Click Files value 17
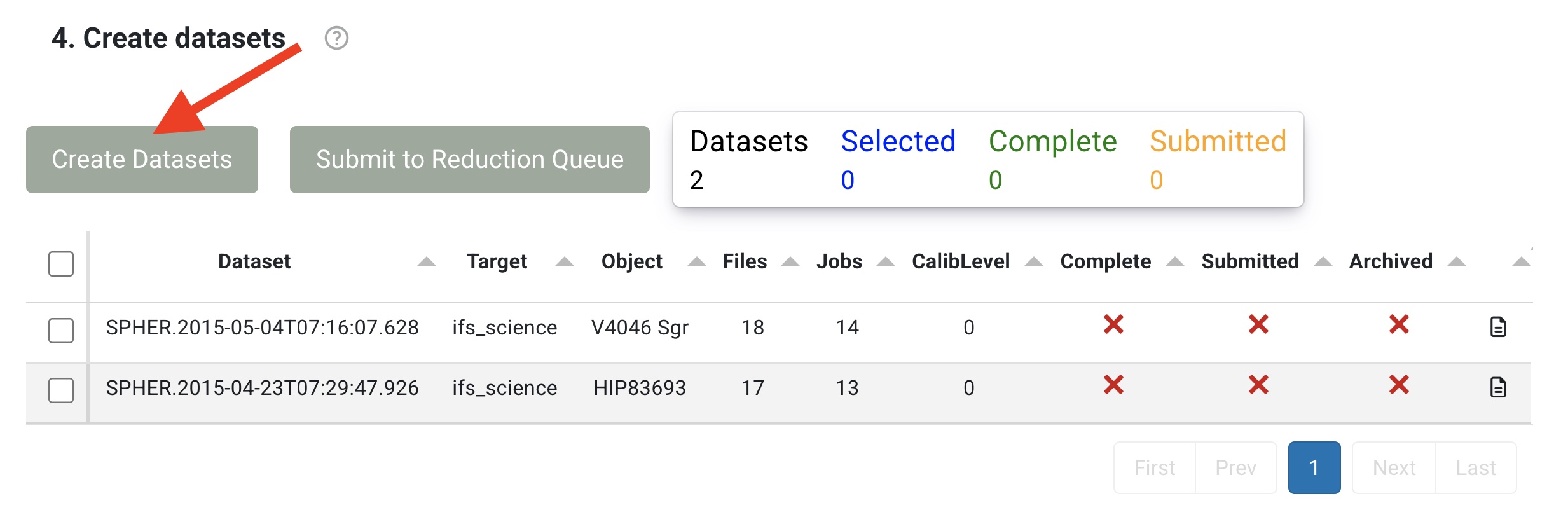 753,387
